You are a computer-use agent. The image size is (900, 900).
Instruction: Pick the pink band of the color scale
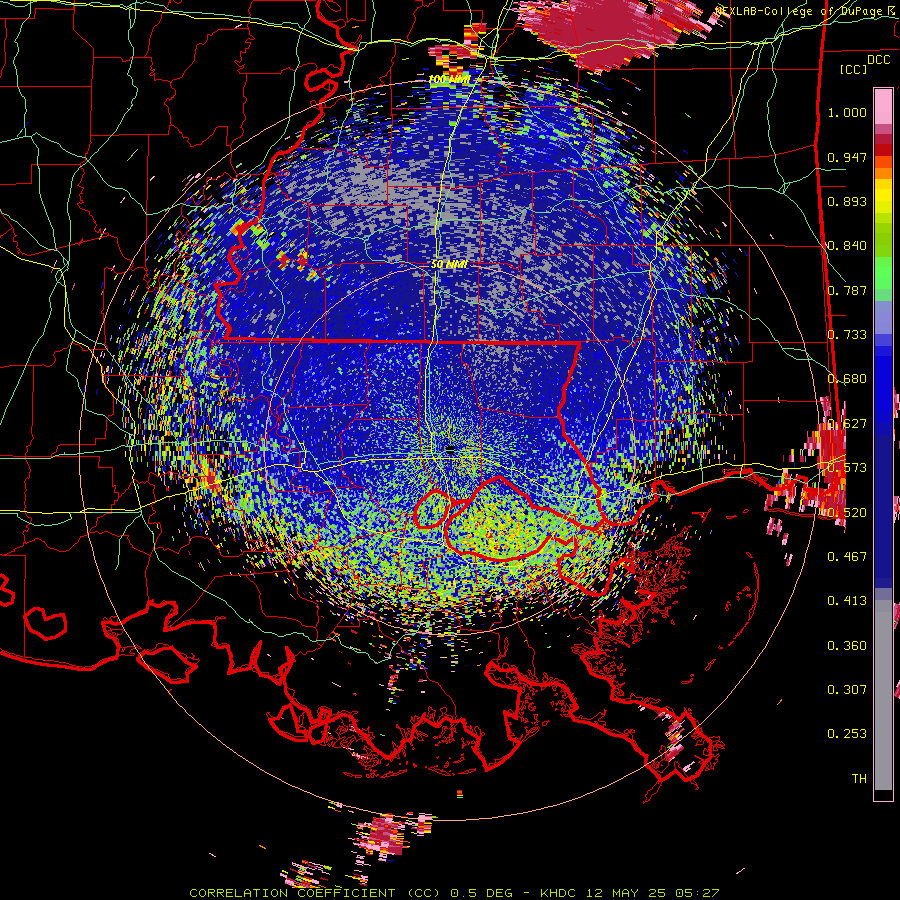point(883,107)
